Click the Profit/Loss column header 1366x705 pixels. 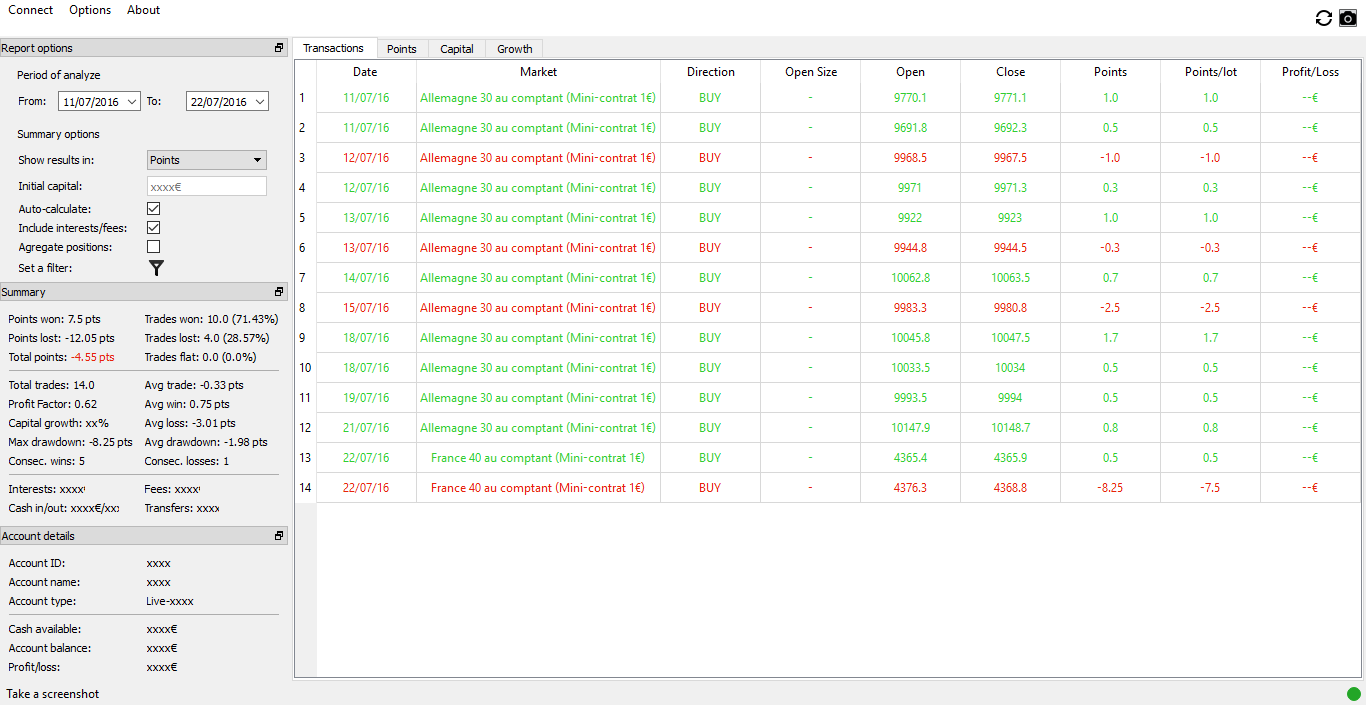(x=1311, y=72)
